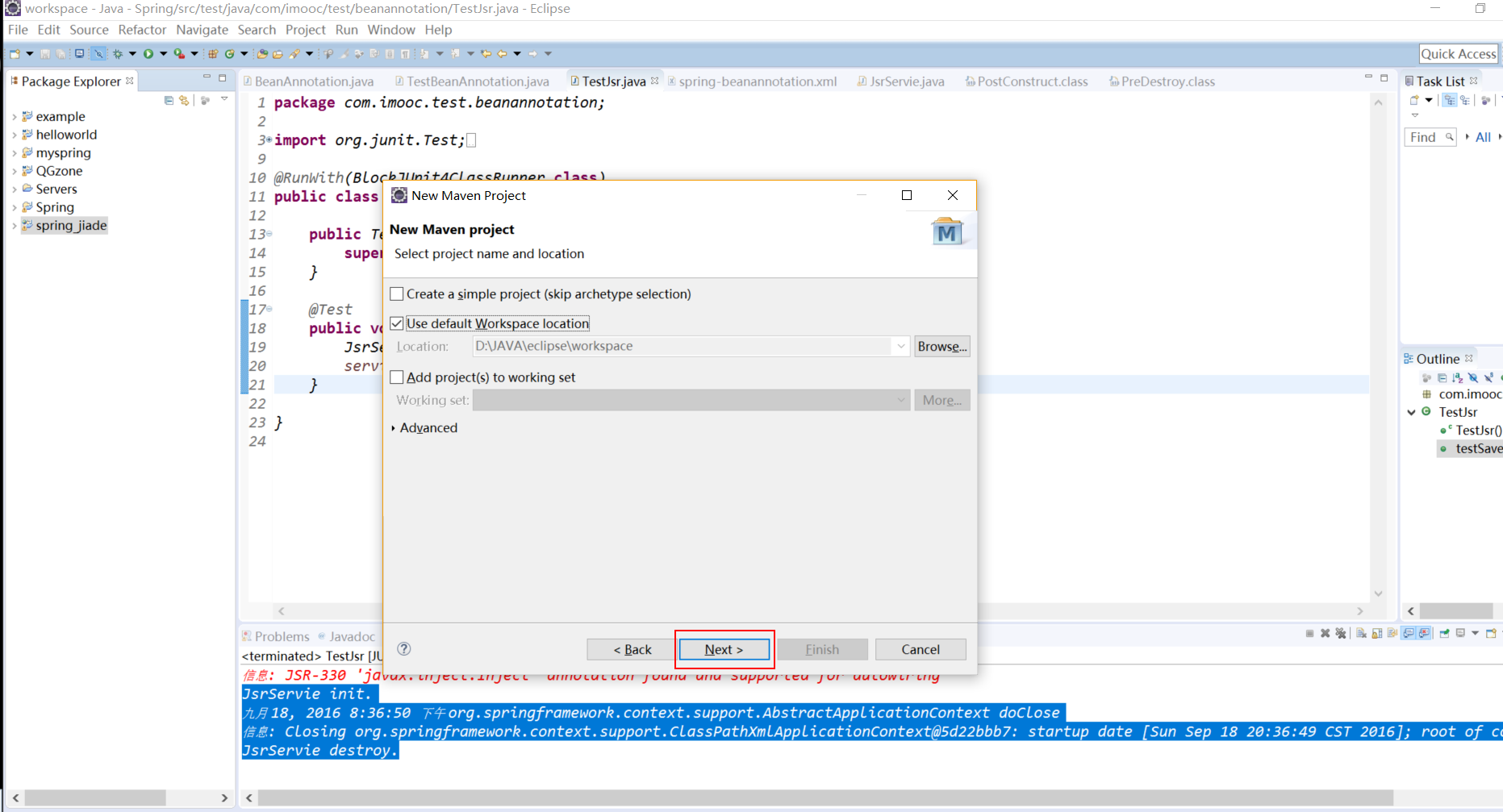Click the Search flashlight toolbar icon
1503x812 pixels.
click(x=294, y=54)
